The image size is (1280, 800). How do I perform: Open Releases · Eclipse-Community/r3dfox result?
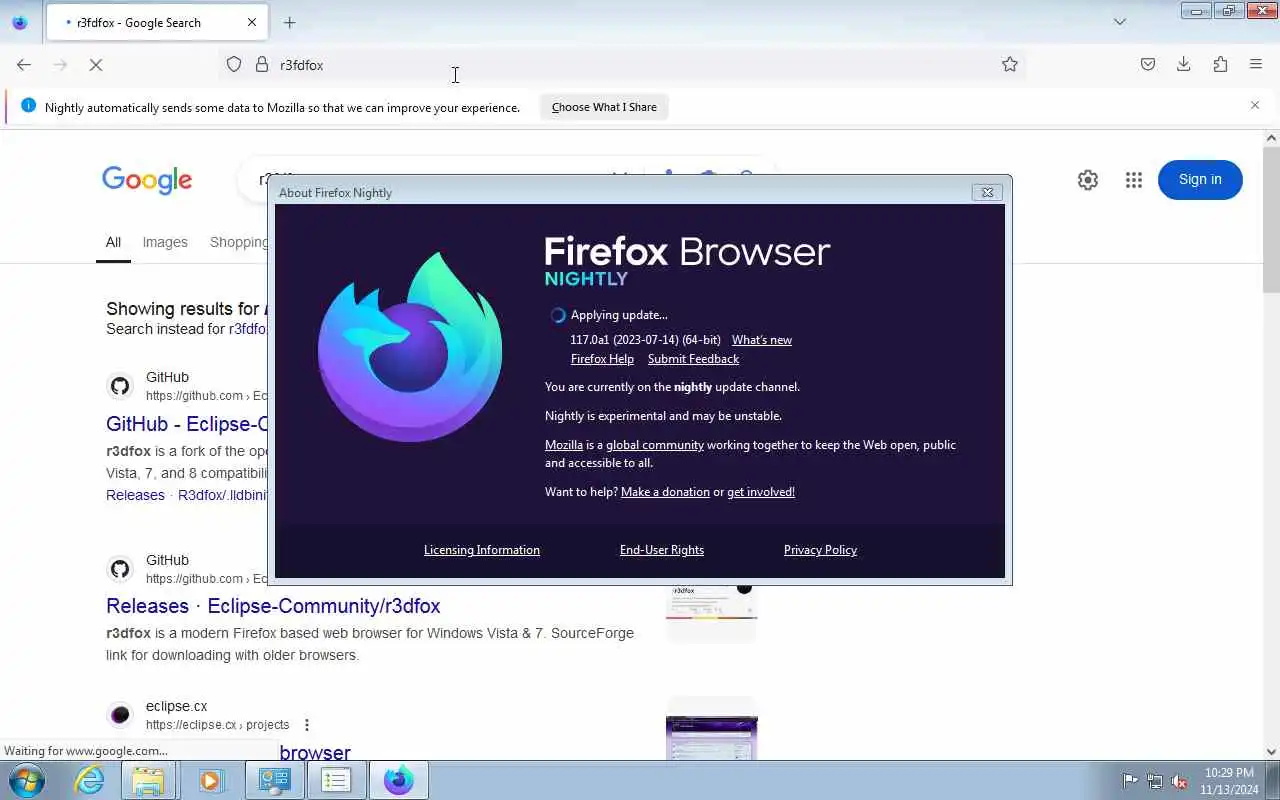point(273,606)
